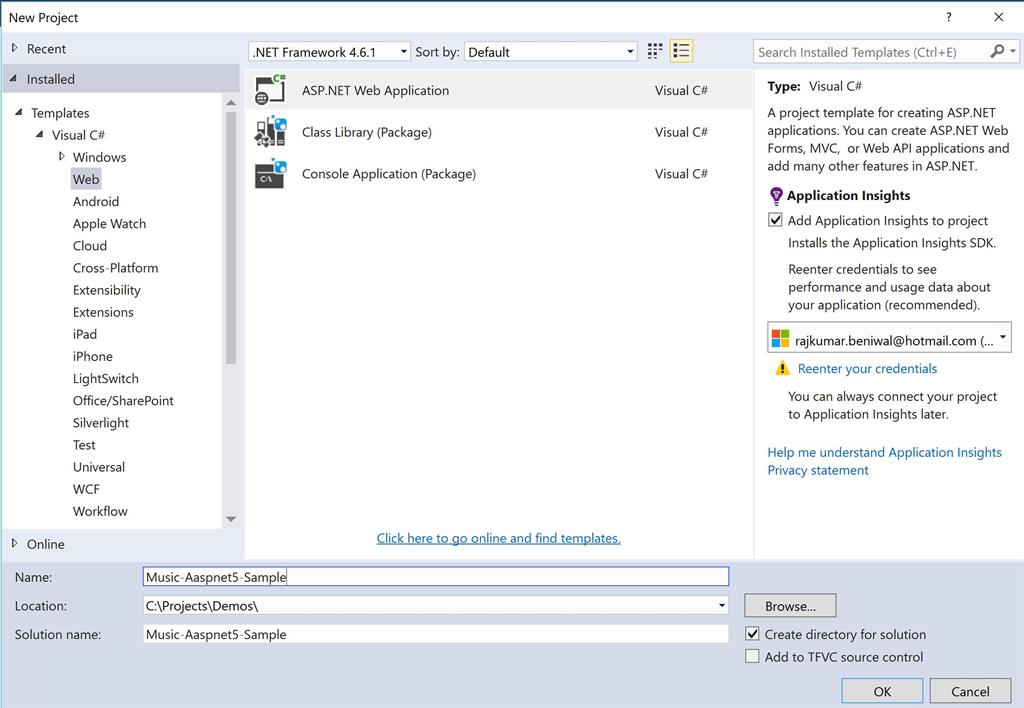Click the Application Insights lightbulb icon
The image size is (1024, 708).
pos(776,195)
